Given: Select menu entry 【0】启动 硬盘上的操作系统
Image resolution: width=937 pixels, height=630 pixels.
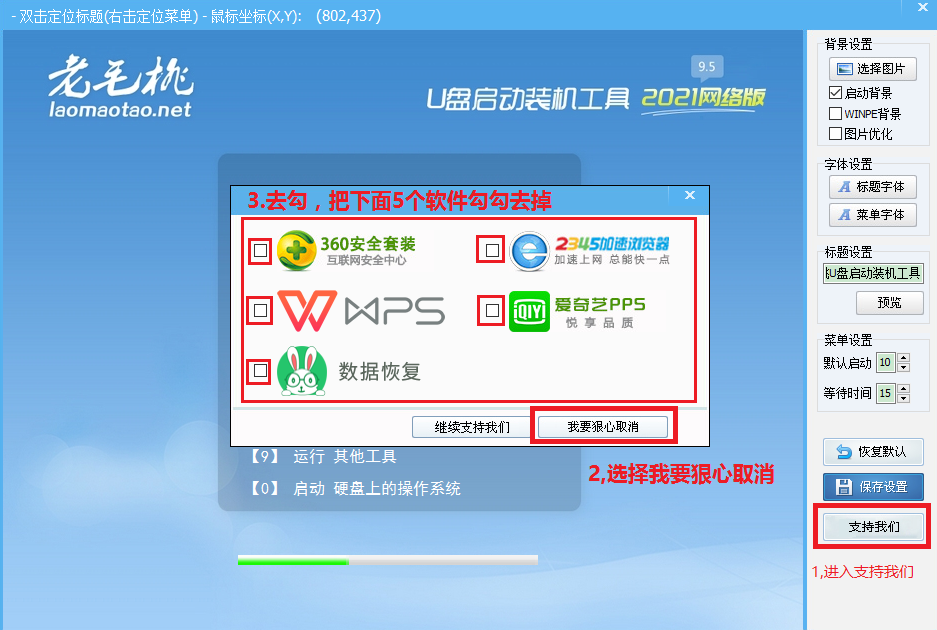Looking at the screenshot, I should point(354,489).
